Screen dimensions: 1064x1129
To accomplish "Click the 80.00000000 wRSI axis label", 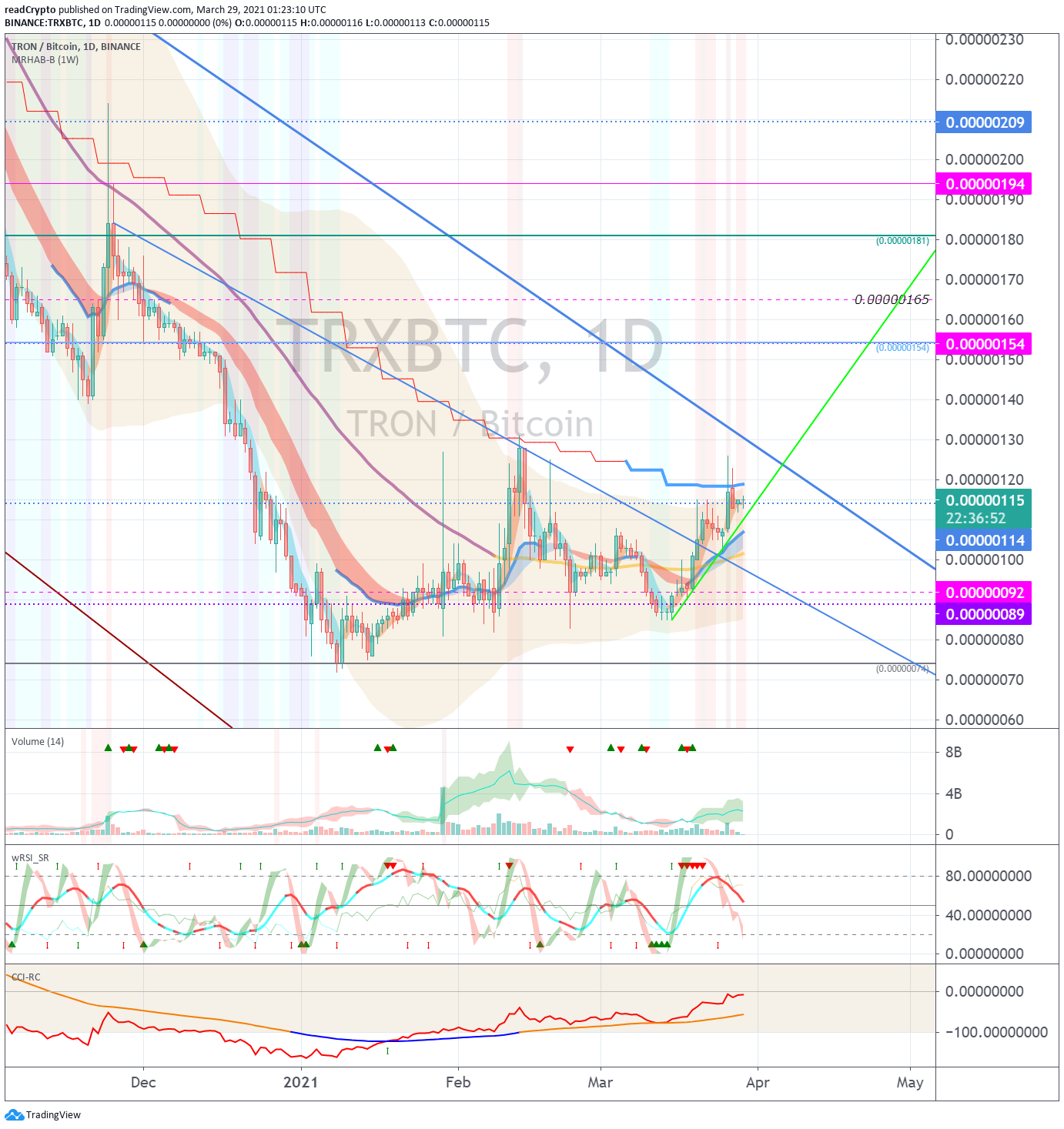I will (x=989, y=876).
